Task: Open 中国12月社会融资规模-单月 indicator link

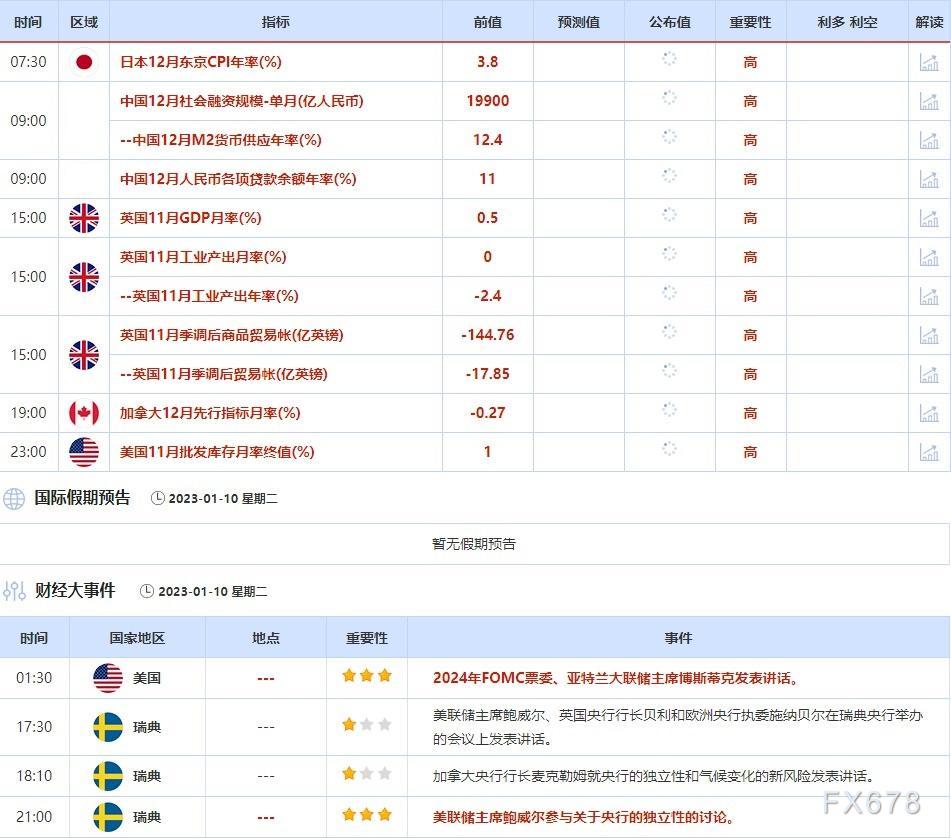Action: pos(241,101)
